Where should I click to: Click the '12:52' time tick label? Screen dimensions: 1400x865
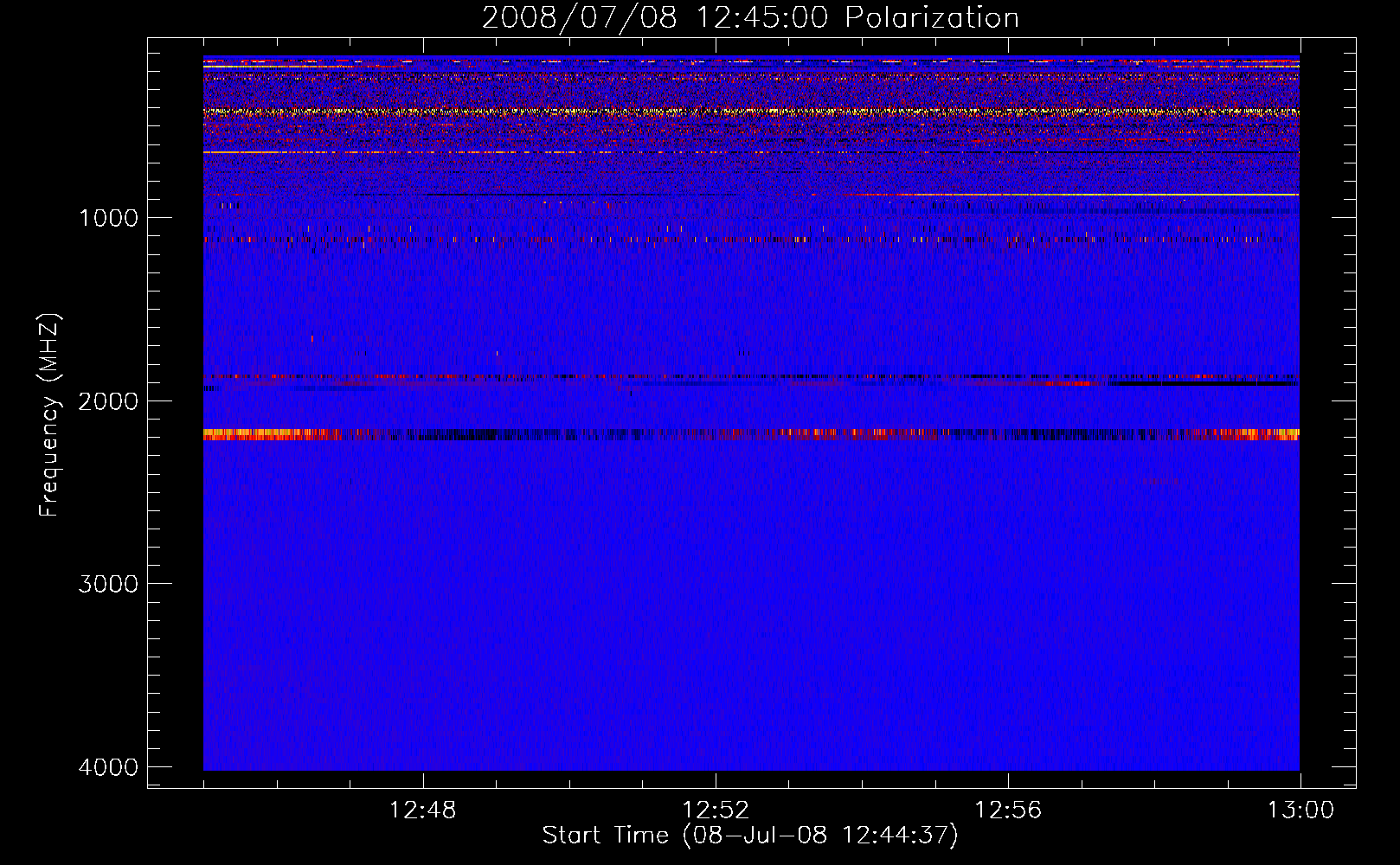point(716,811)
